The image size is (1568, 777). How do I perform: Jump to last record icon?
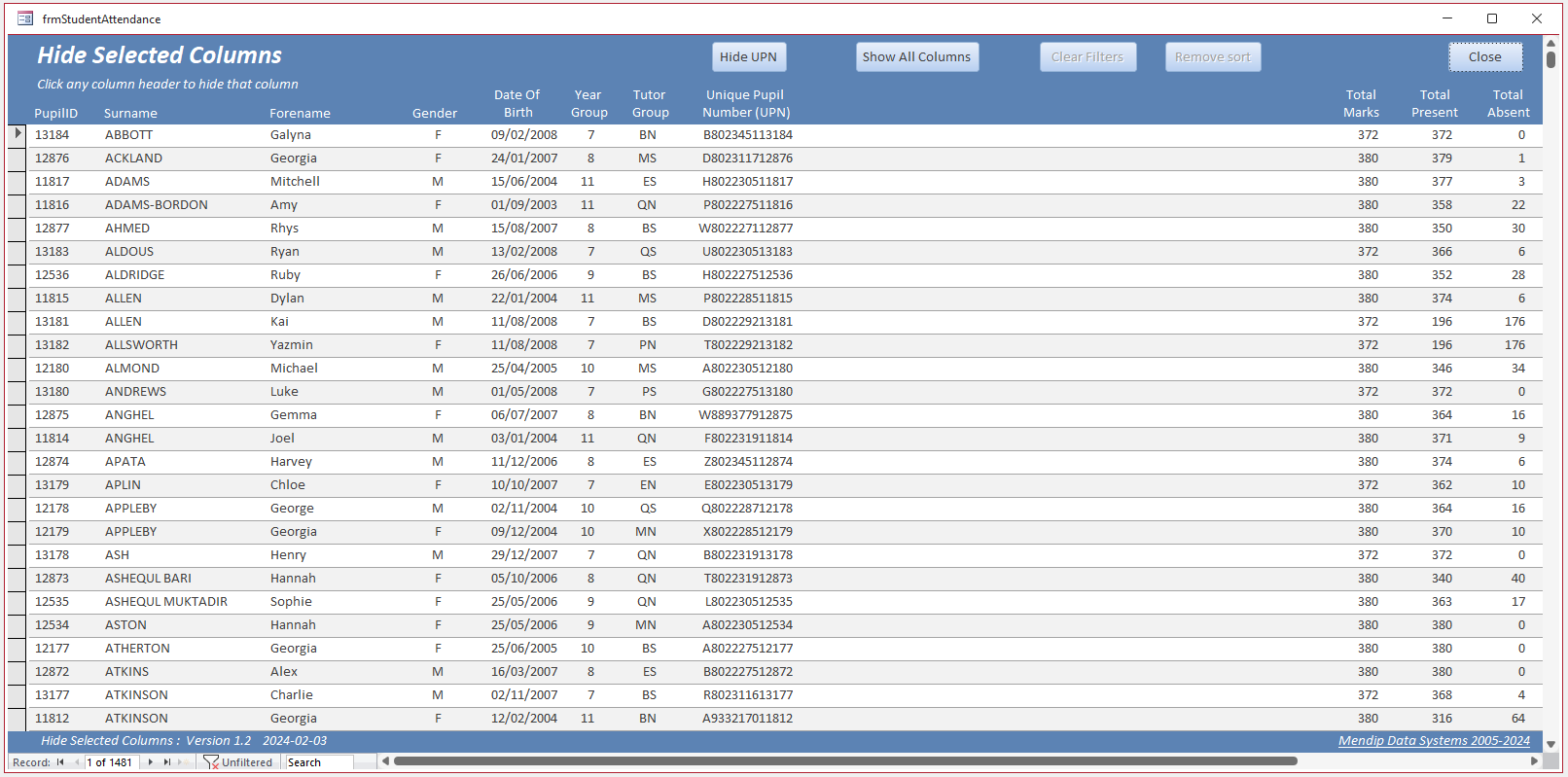(166, 762)
